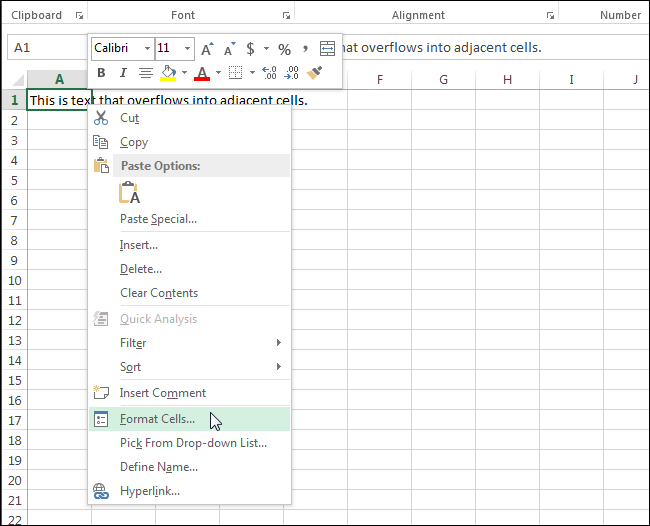
Task: Toggle Italic in the mini toolbar
Action: point(123,73)
